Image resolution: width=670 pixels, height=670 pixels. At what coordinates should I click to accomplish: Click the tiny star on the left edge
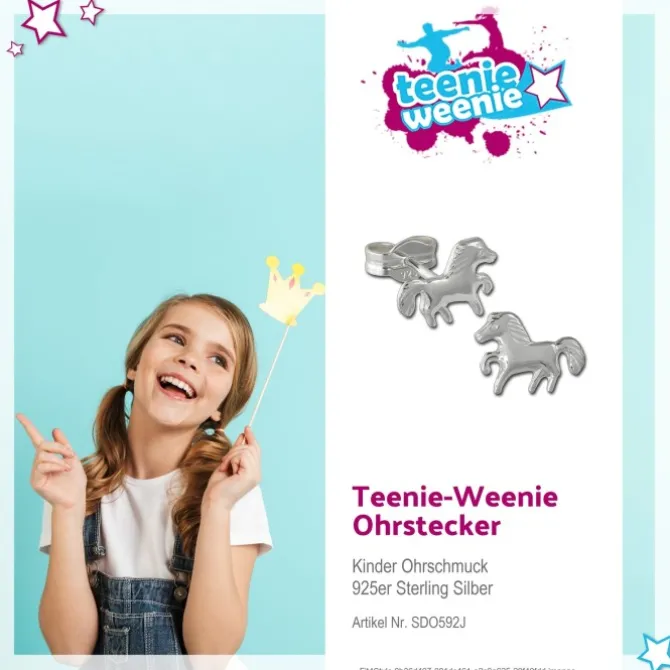pos(15,49)
